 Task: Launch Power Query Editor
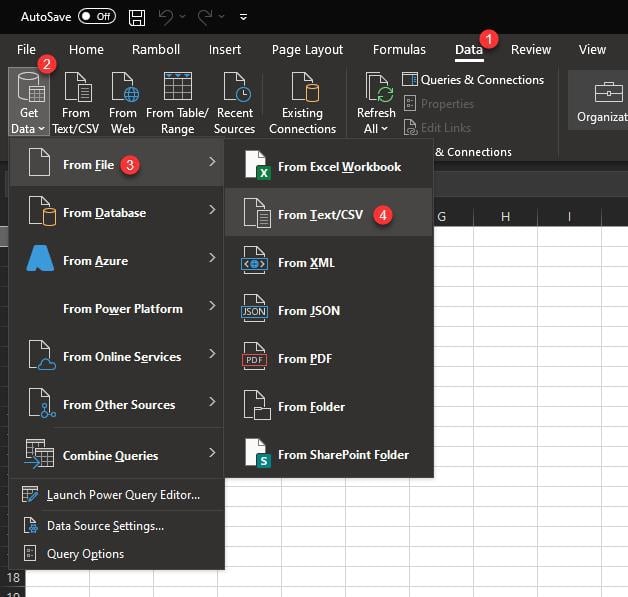pyautogui.click(x=122, y=494)
